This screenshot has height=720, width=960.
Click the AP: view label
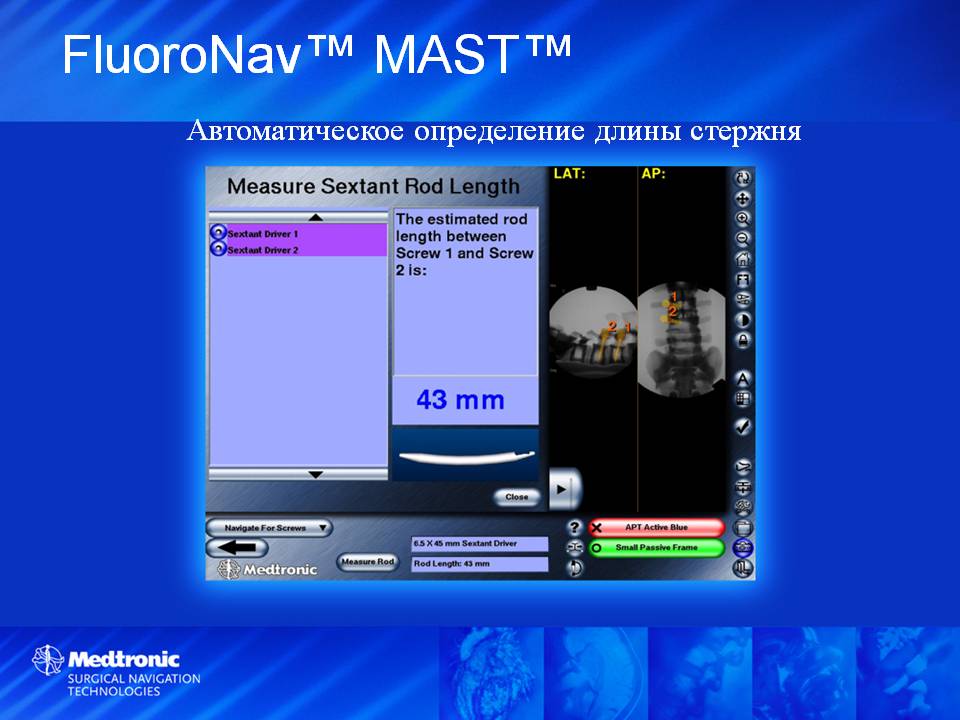653,174
